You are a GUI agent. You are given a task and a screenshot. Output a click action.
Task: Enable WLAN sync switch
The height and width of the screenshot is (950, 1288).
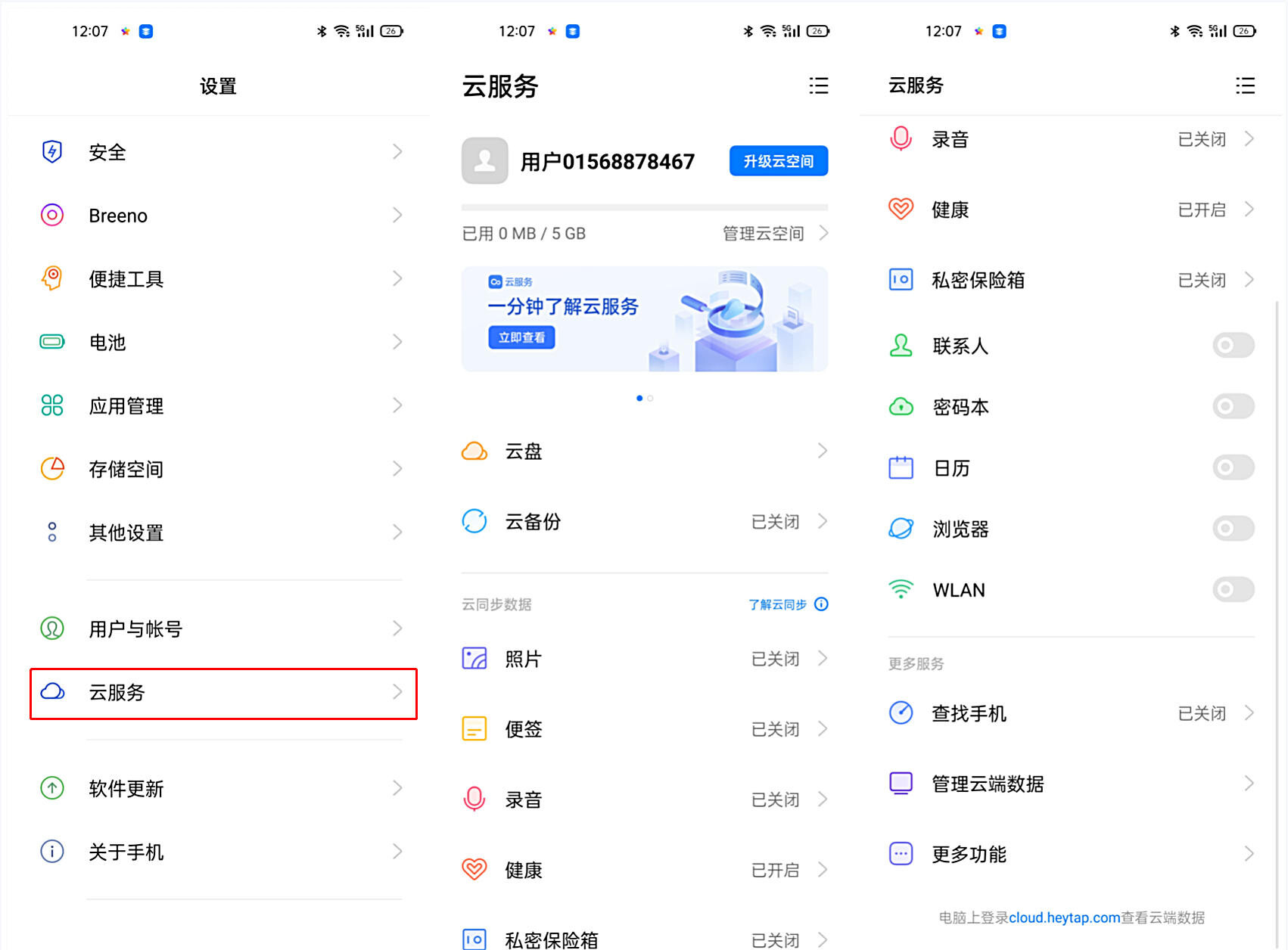point(1233,589)
